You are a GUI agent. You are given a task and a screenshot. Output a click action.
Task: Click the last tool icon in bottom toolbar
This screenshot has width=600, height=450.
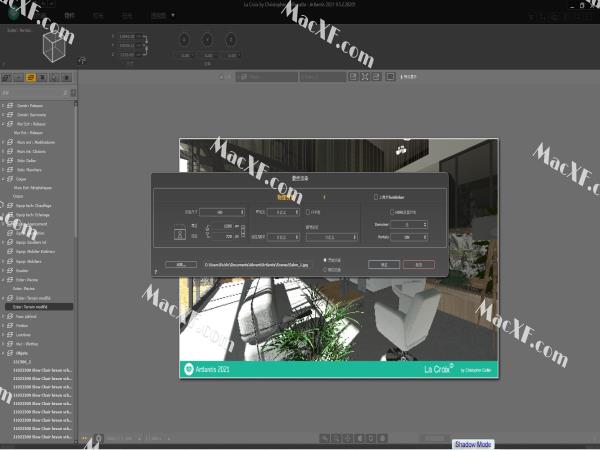[x=383, y=438]
